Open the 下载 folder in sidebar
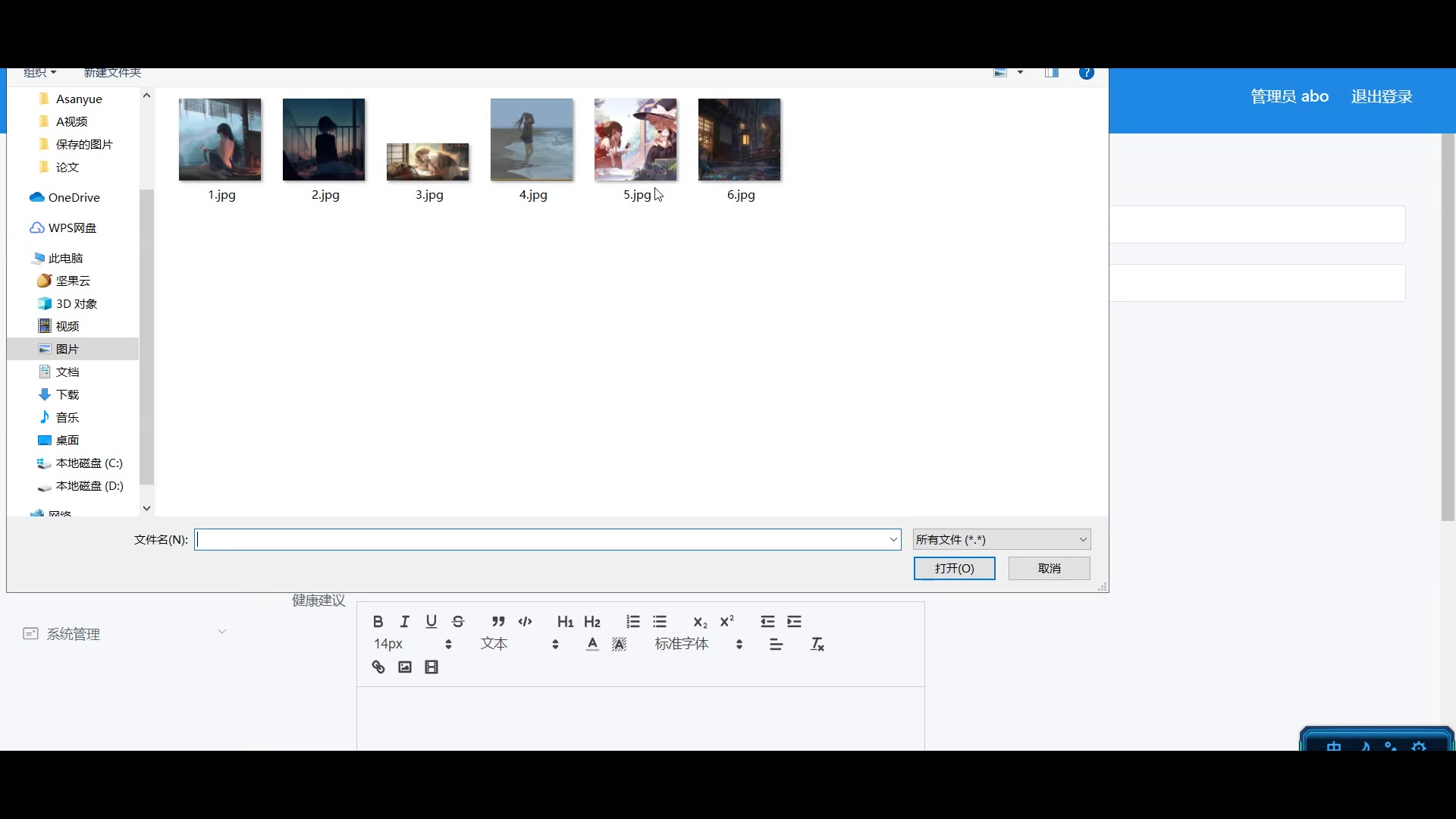 [x=67, y=394]
